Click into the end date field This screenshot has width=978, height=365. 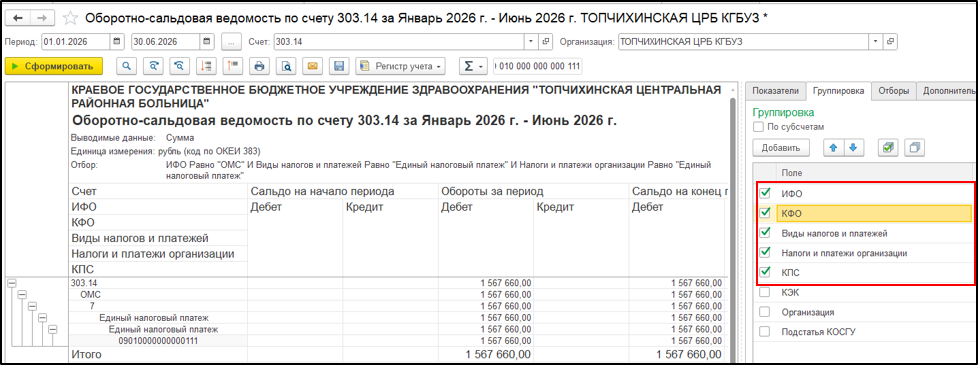tap(165, 42)
